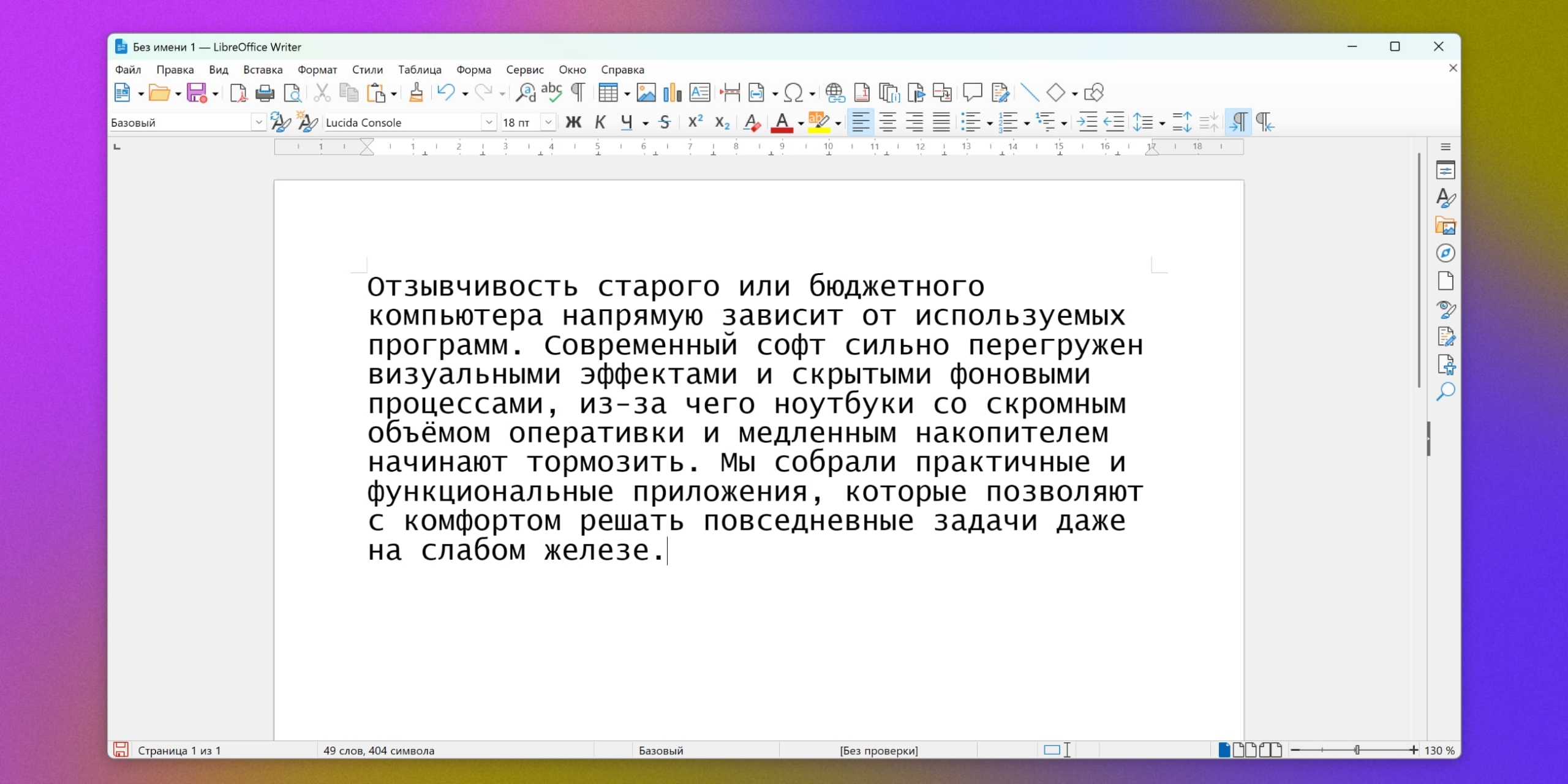Export document directly as PDF
Screen dimensions: 1568x784
click(238, 93)
